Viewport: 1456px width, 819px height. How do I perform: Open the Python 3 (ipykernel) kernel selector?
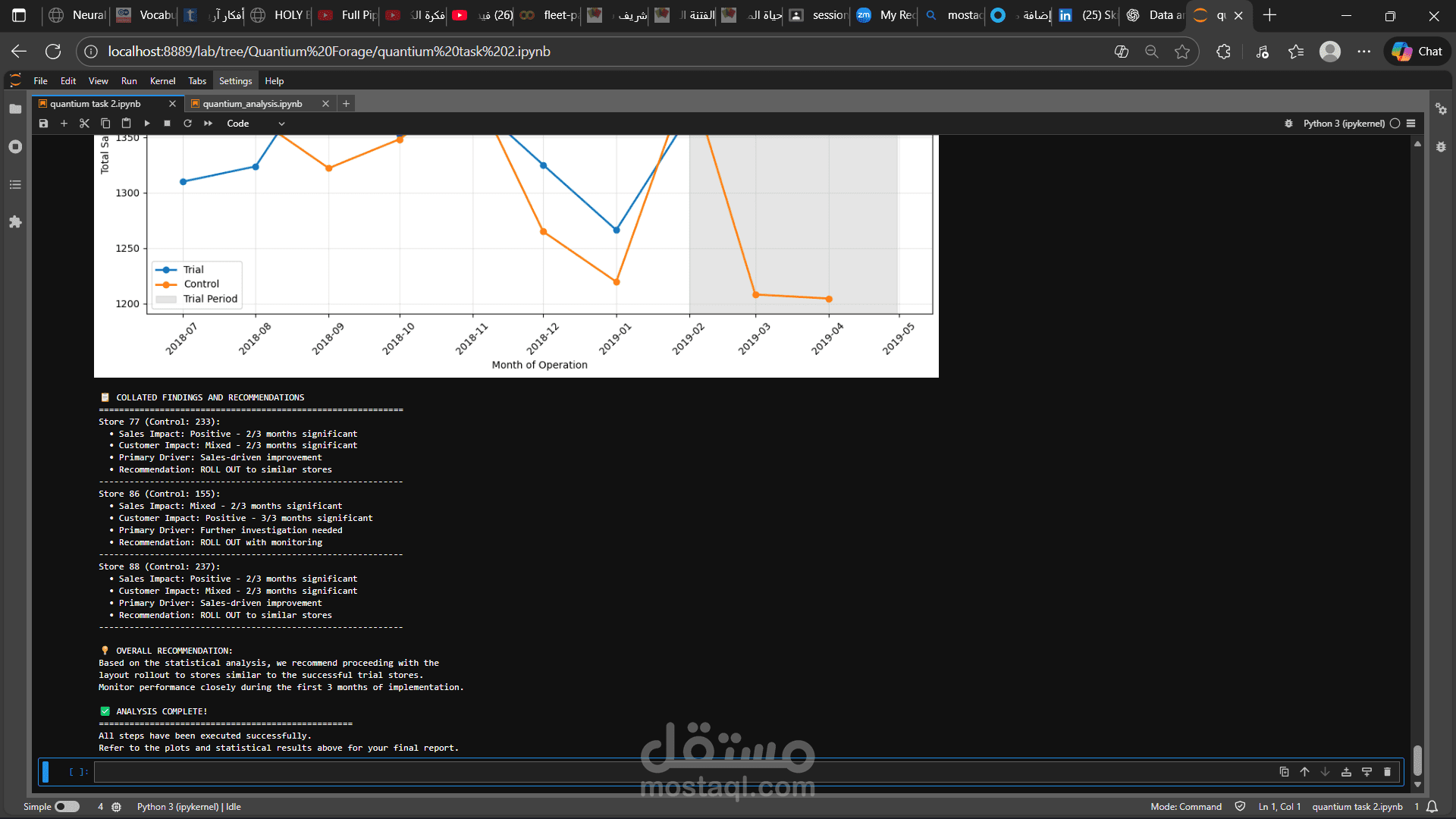1344,124
